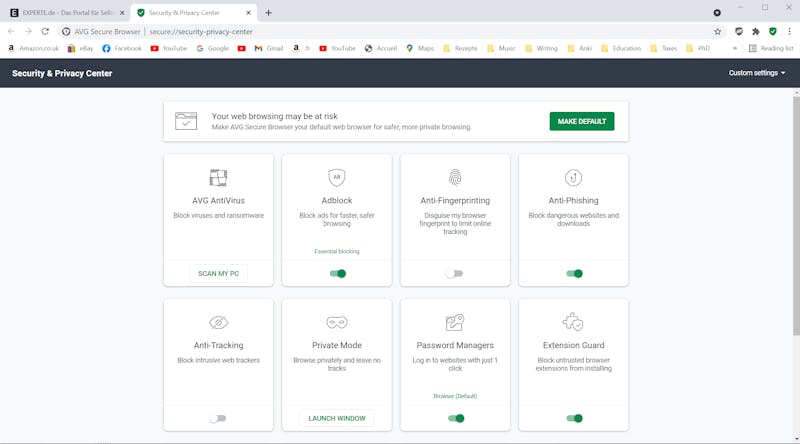Click the SCAN MY PC button
This screenshot has width=800, height=444.
click(x=218, y=274)
